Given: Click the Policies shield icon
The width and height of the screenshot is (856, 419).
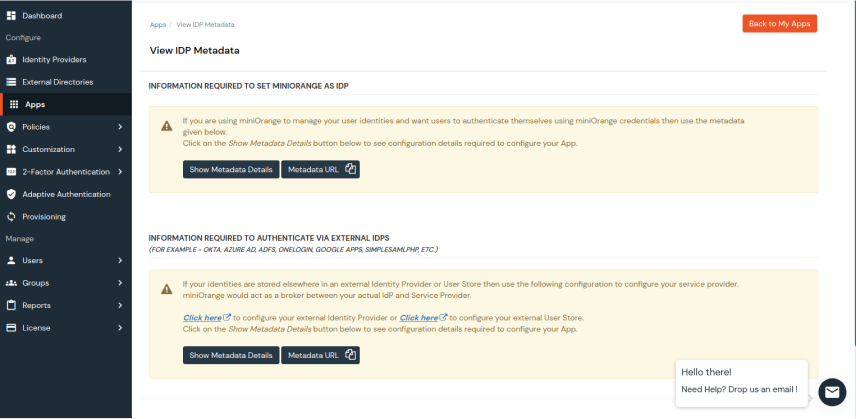Looking at the screenshot, I should click(x=11, y=127).
